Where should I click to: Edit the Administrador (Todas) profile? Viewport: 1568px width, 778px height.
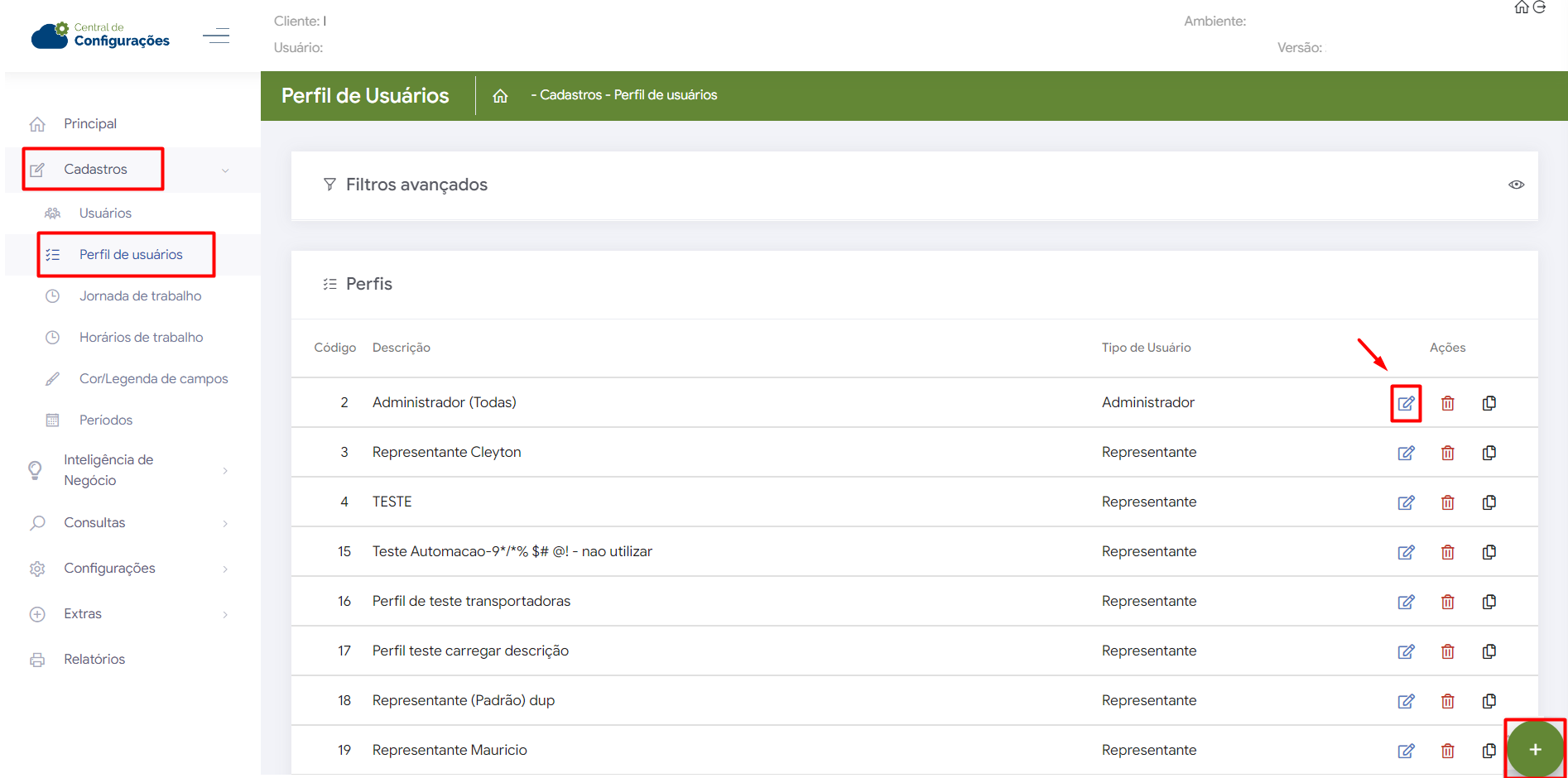coord(1406,403)
